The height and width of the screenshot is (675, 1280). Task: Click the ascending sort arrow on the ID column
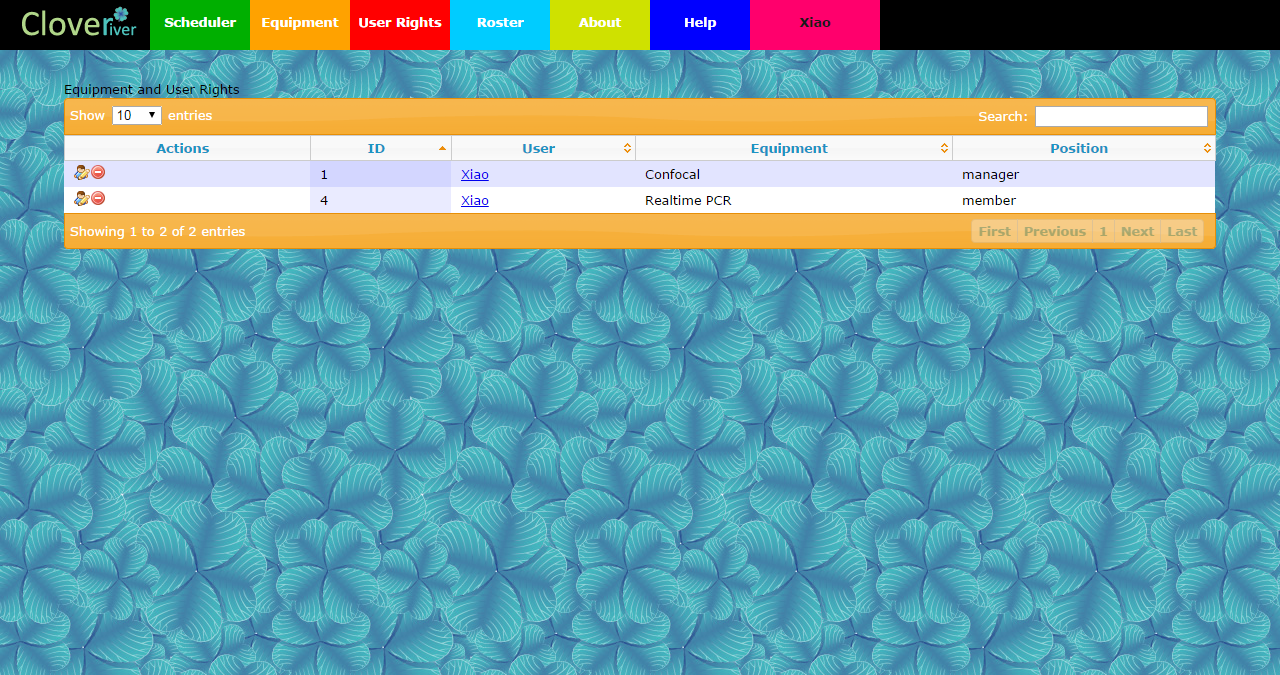(x=441, y=147)
